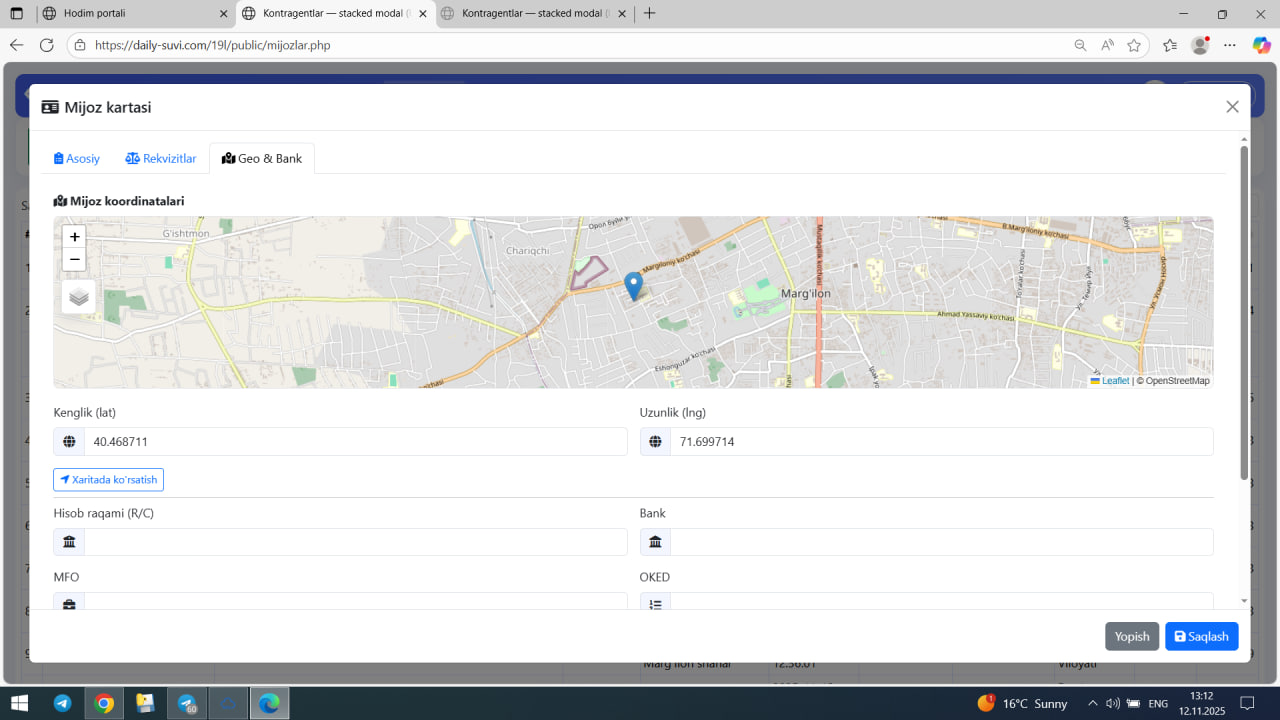
Task: Switch to the Asosiy tab
Action: 77,158
